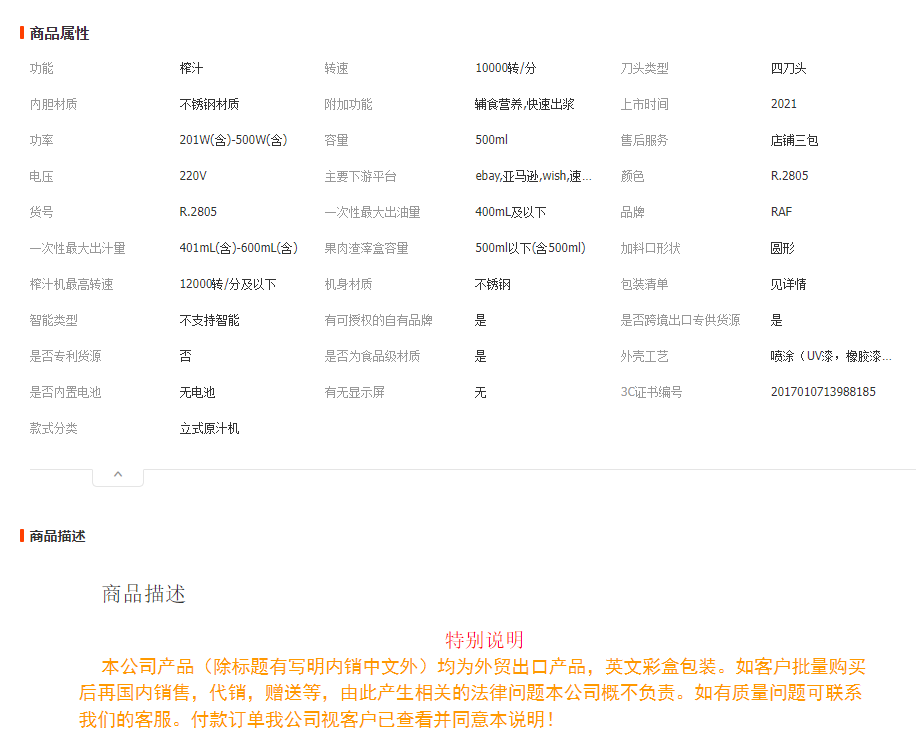
Task: Click the truncated 'ebay,亚马逊,wish,速...' platform value
Action: pos(533,176)
